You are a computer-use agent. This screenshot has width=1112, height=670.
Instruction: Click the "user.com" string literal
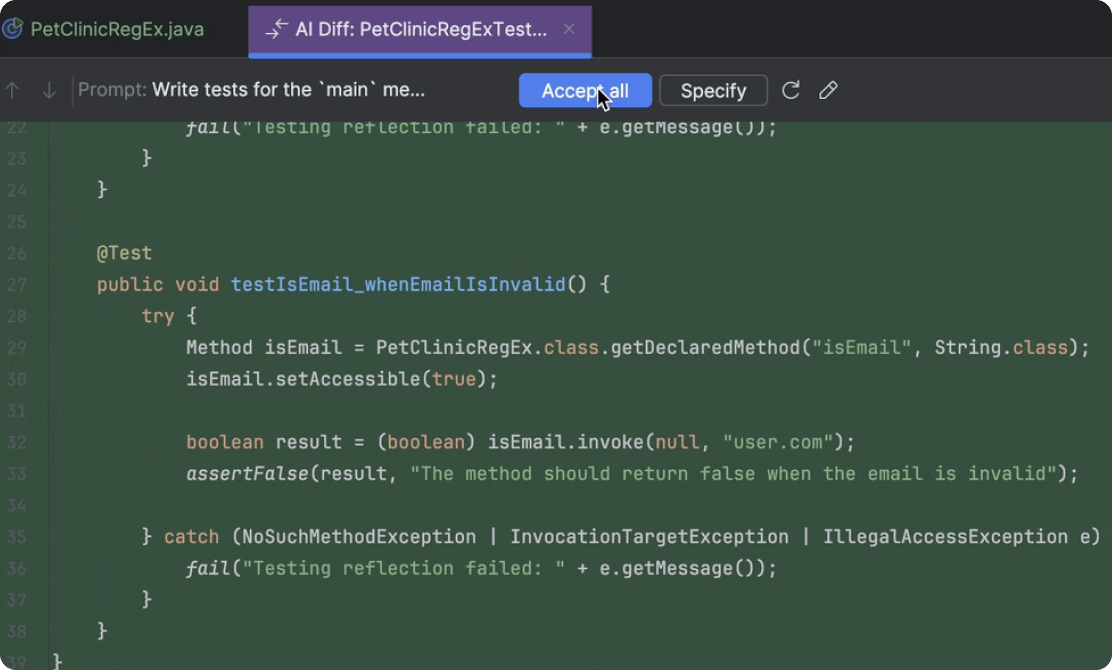[778, 442]
